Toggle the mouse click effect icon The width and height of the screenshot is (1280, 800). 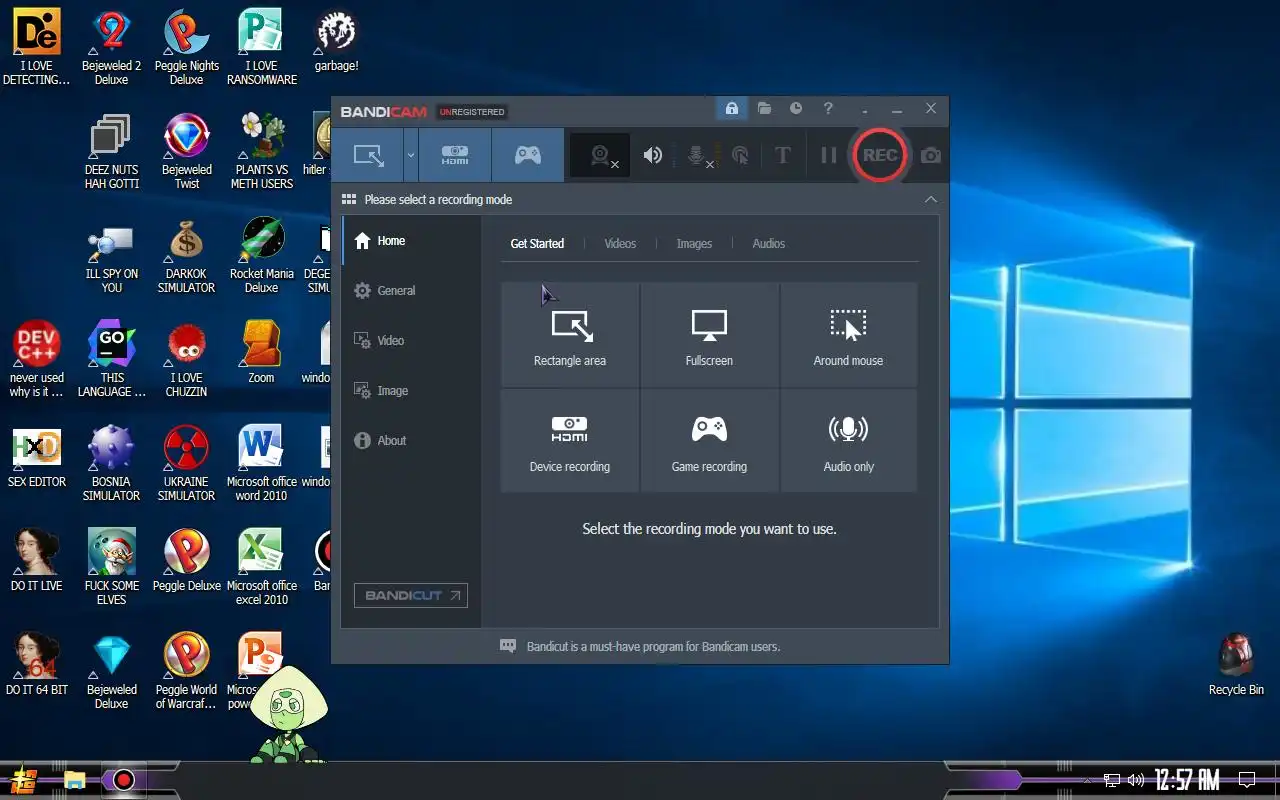click(740, 155)
